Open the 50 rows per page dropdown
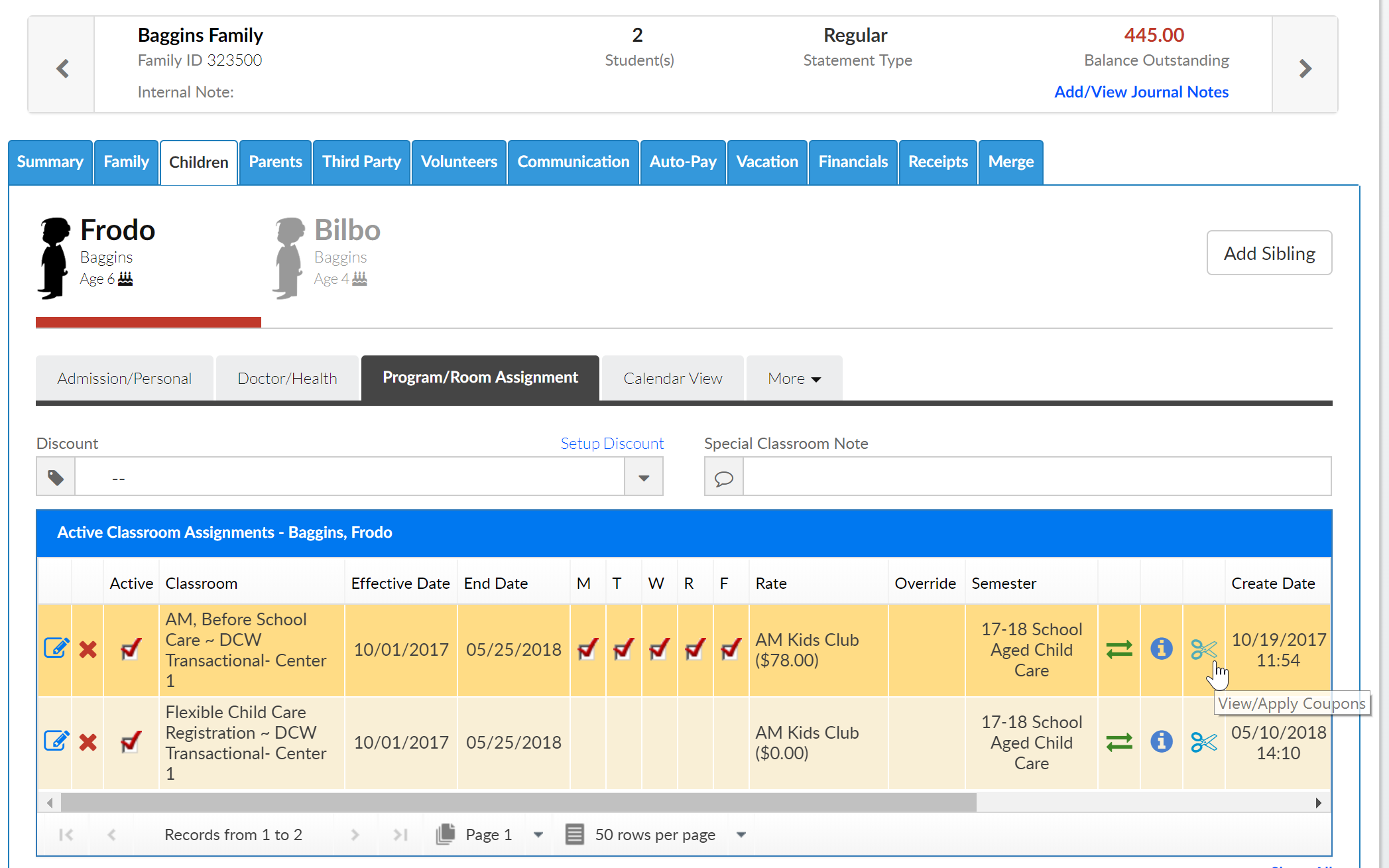 (x=741, y=835)
